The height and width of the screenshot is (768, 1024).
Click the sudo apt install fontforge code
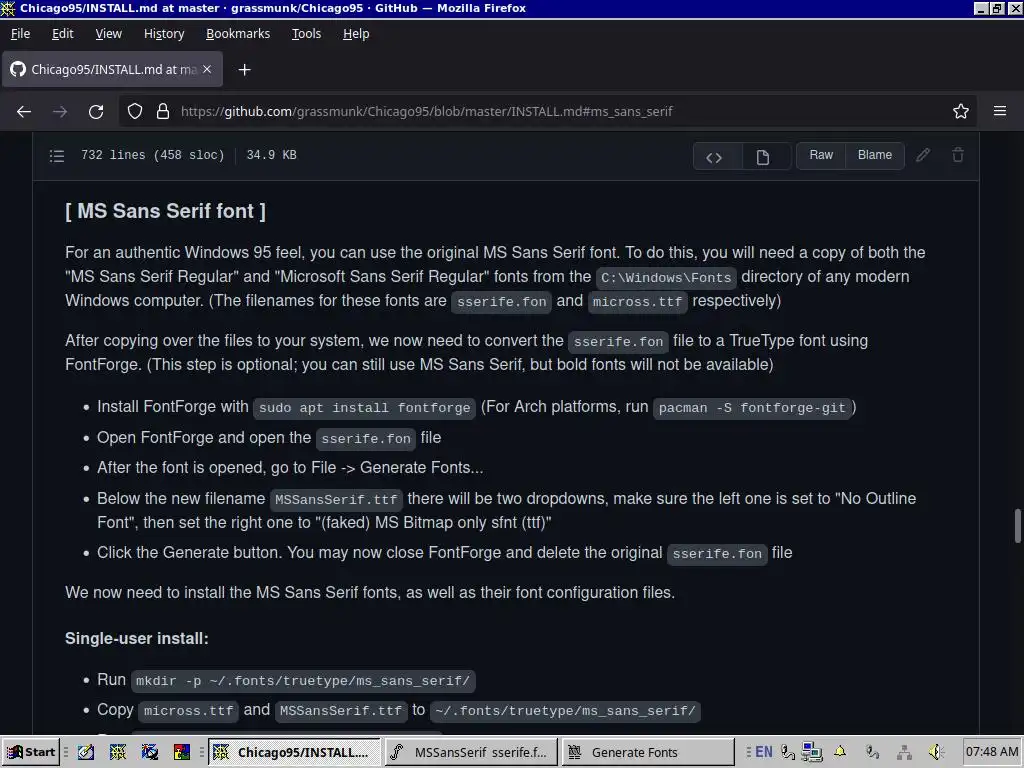pyautogui.click(x=364, y=408)
